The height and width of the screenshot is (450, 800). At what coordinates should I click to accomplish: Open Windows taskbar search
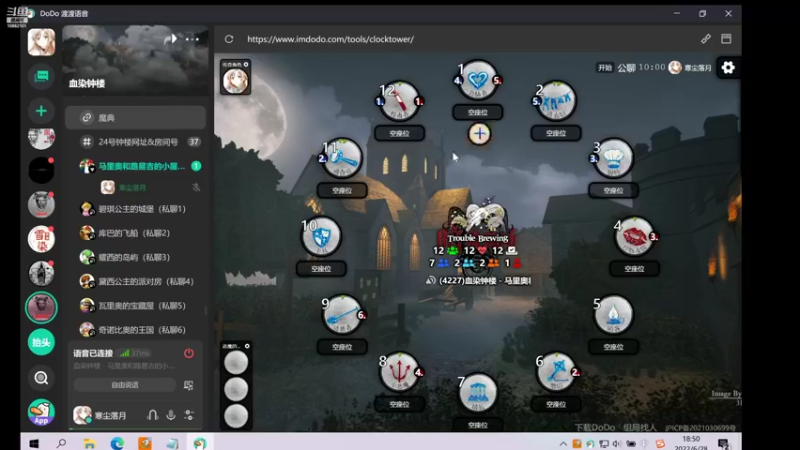(61, 443)
